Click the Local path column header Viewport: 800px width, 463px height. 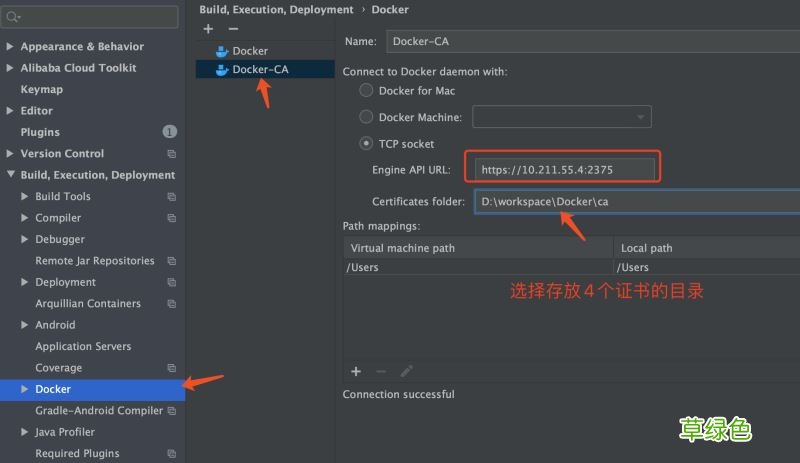(x=707, y=248)
